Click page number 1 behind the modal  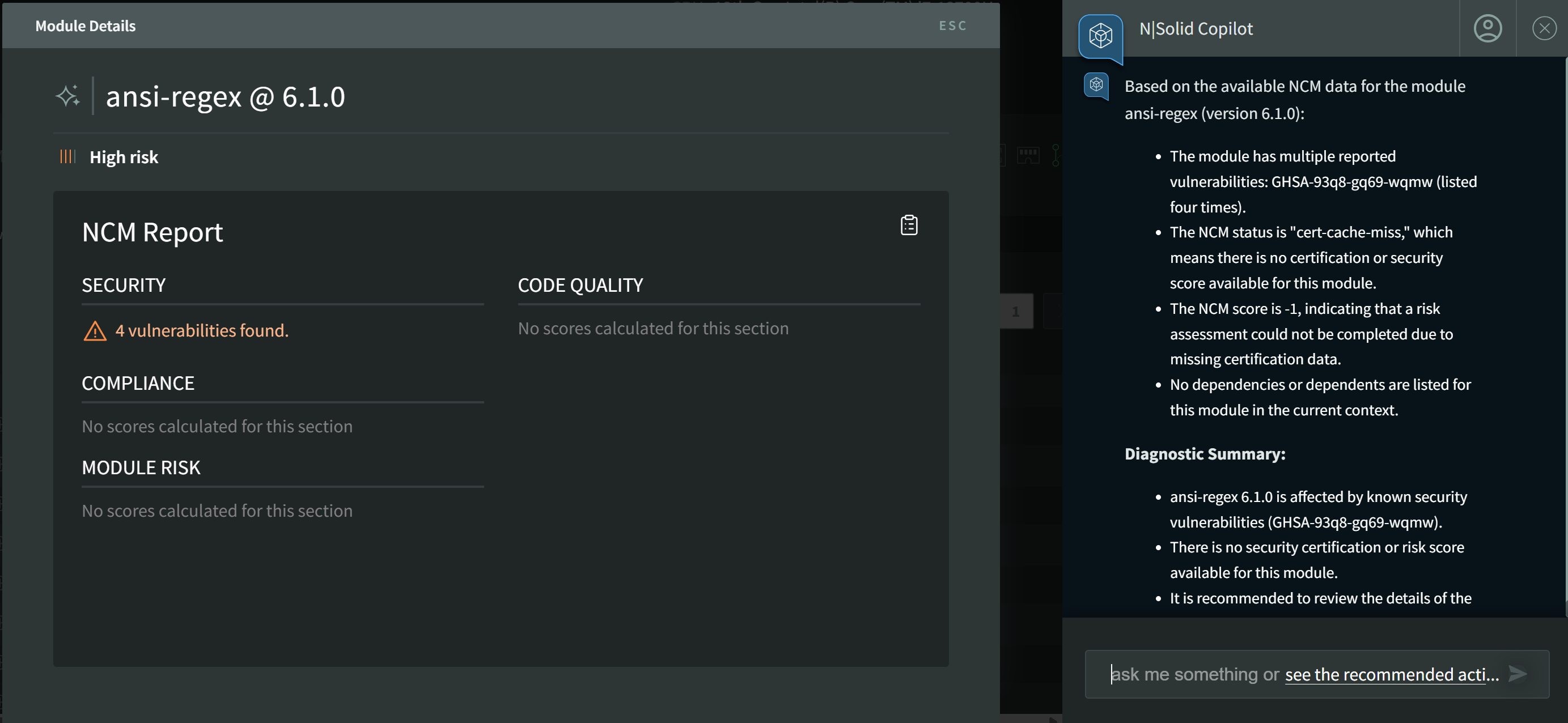(1016, 312)
